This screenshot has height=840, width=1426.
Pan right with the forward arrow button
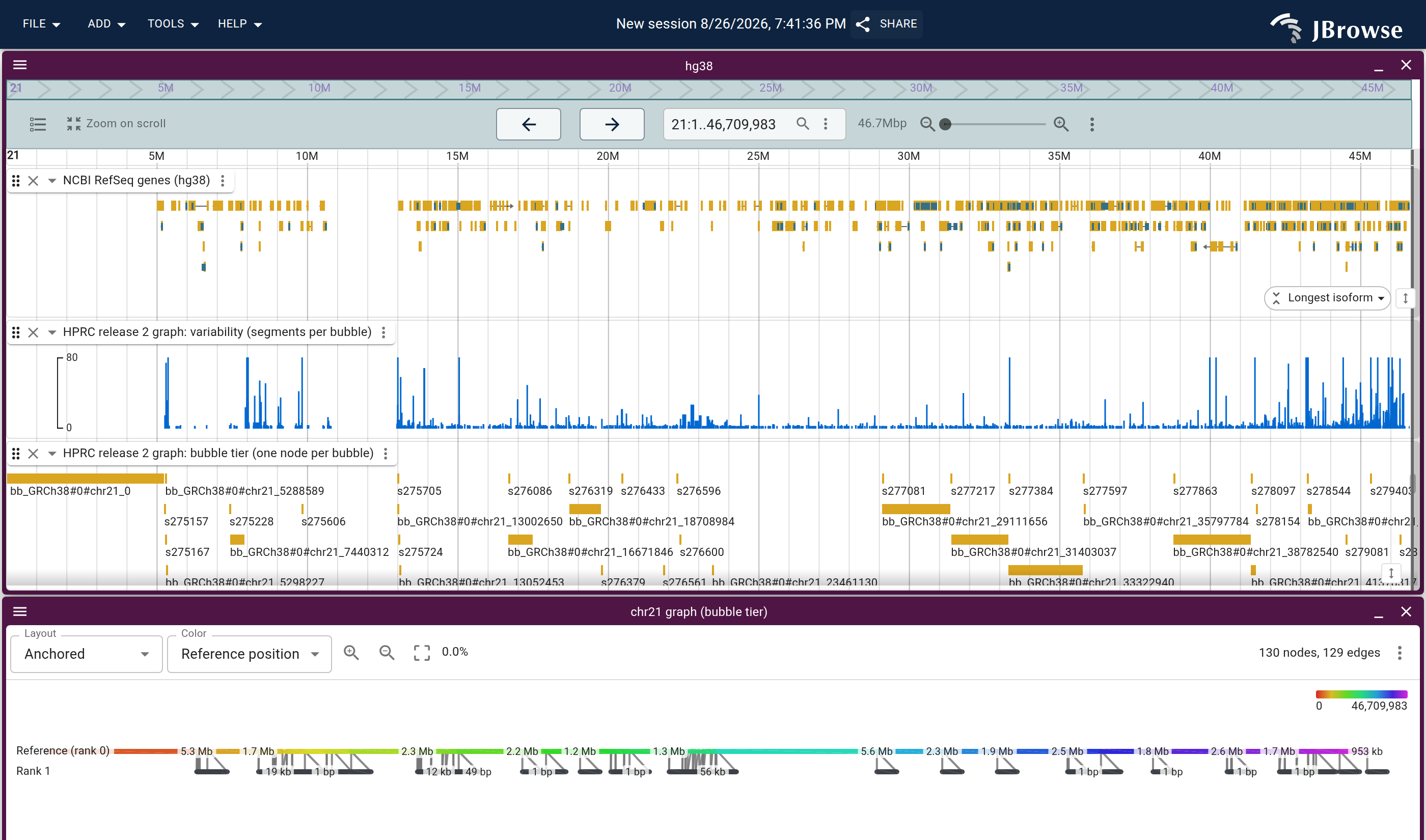[x=611, y=124]
